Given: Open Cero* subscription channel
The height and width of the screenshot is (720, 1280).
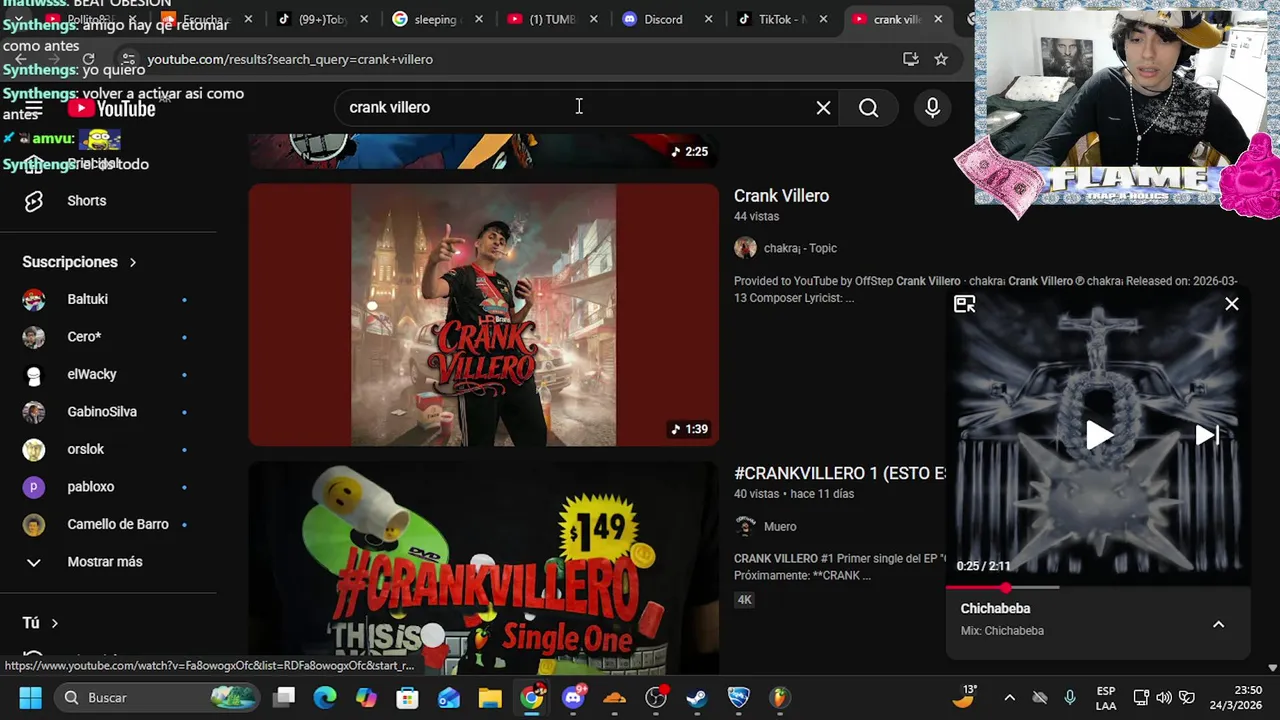Looking at the screenshot, I should click(x=108, y=337).
